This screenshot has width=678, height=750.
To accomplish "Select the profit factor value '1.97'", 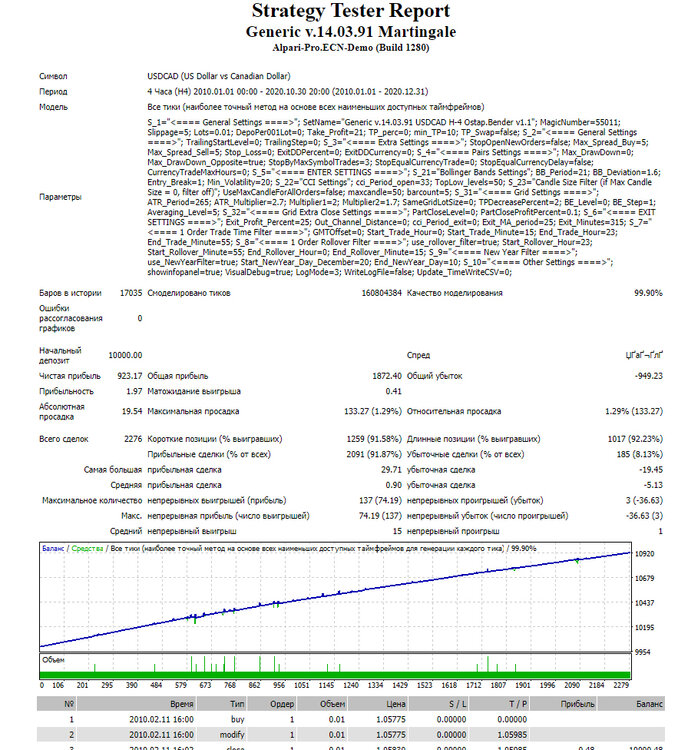I will pyautogui.click(x=134, y=391).
